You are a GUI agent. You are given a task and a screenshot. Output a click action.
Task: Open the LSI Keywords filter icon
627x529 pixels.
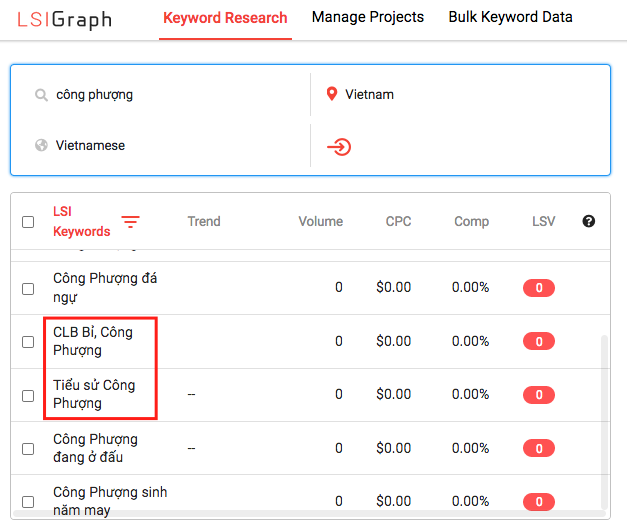pos(130,222)
